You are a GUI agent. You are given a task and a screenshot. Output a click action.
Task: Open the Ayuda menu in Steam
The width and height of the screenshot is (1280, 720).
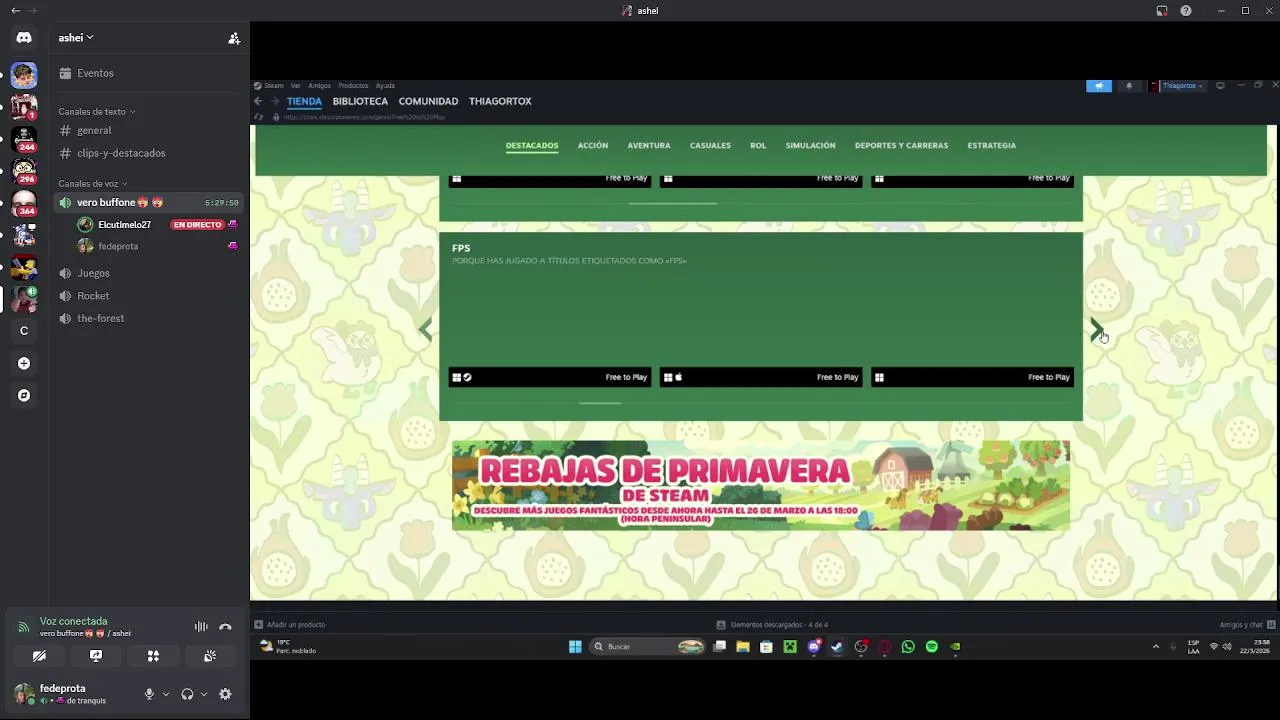click(x=385, y=86)
